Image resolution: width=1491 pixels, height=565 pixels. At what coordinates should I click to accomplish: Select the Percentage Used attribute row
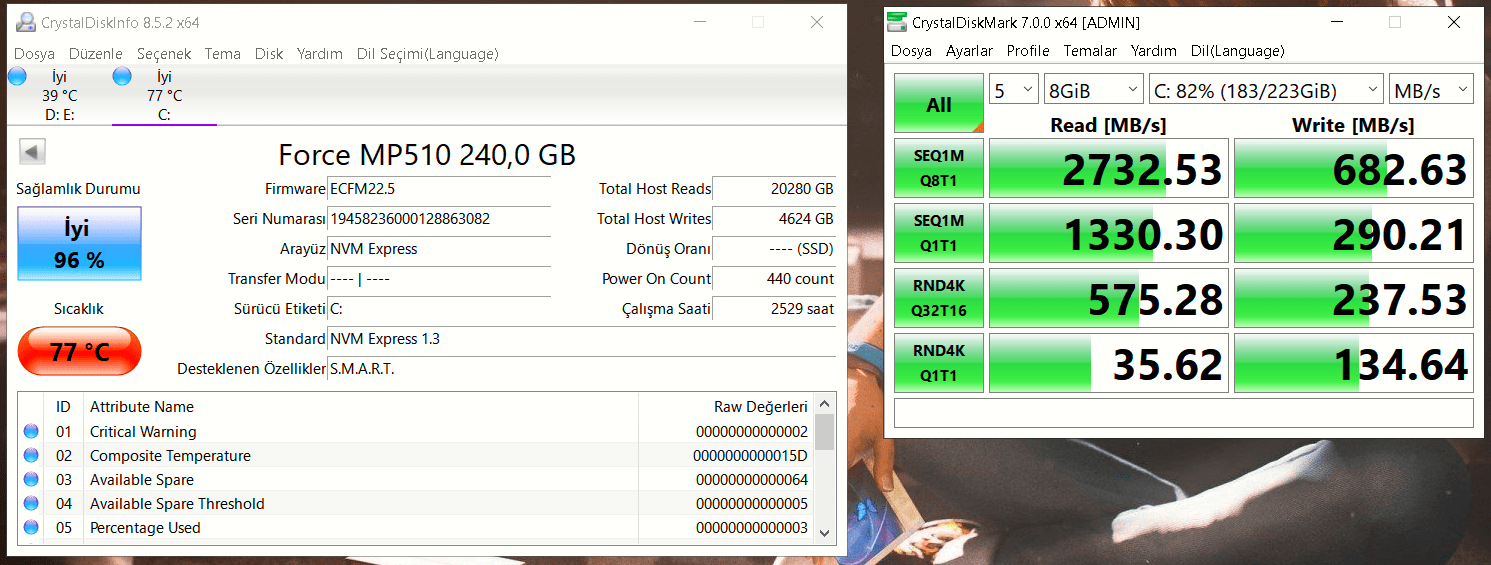pos(416,528)
